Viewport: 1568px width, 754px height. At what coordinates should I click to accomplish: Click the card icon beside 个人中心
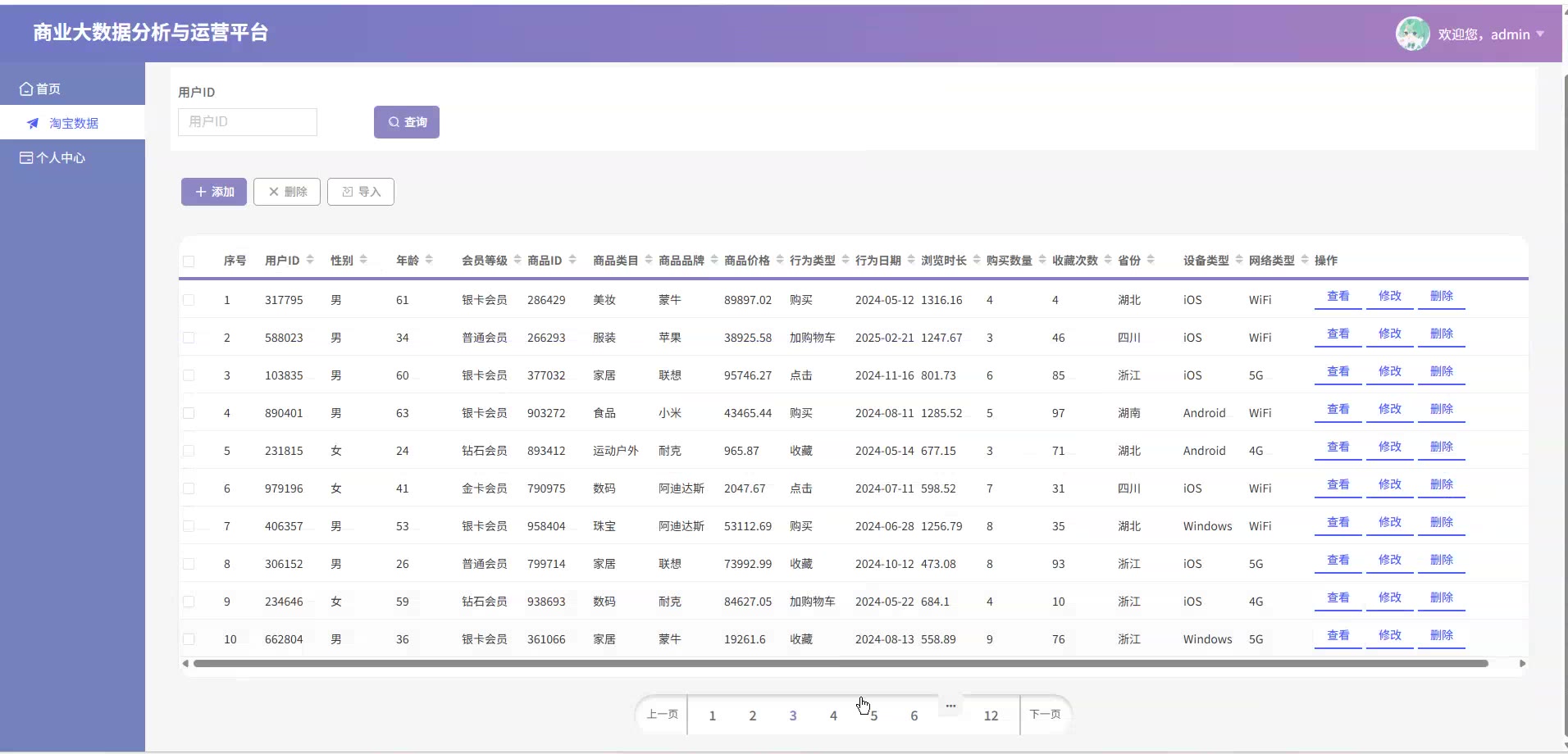coord(26,157)
